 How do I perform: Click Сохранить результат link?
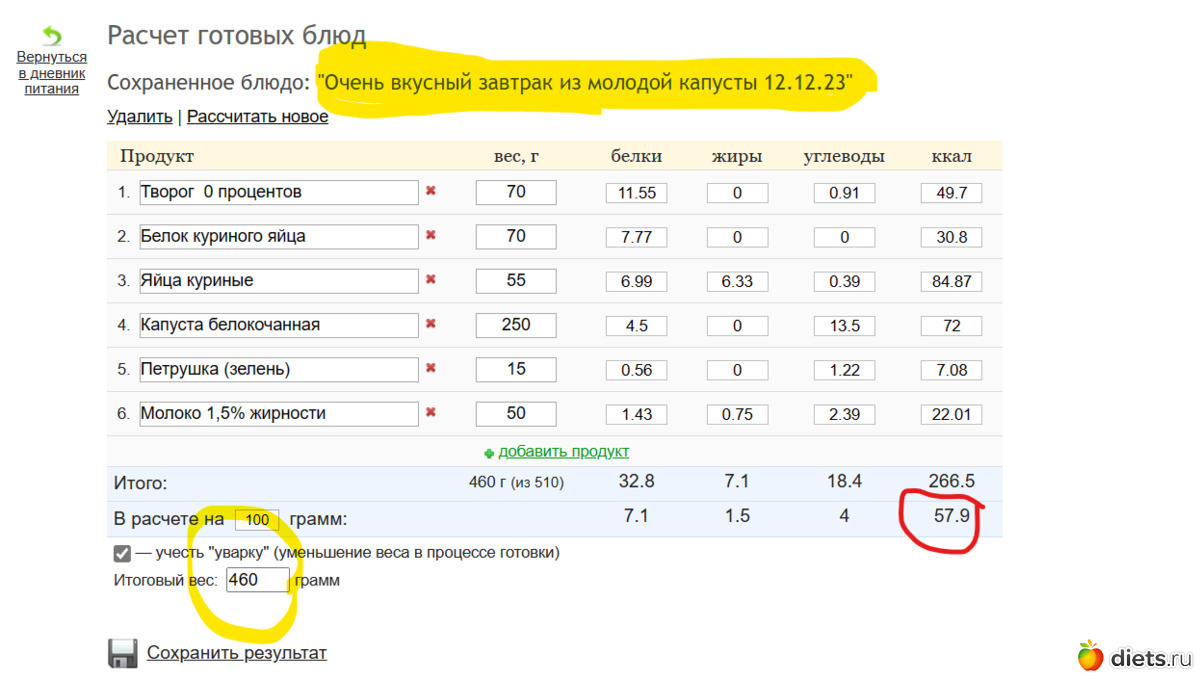(x=236, y=653)
